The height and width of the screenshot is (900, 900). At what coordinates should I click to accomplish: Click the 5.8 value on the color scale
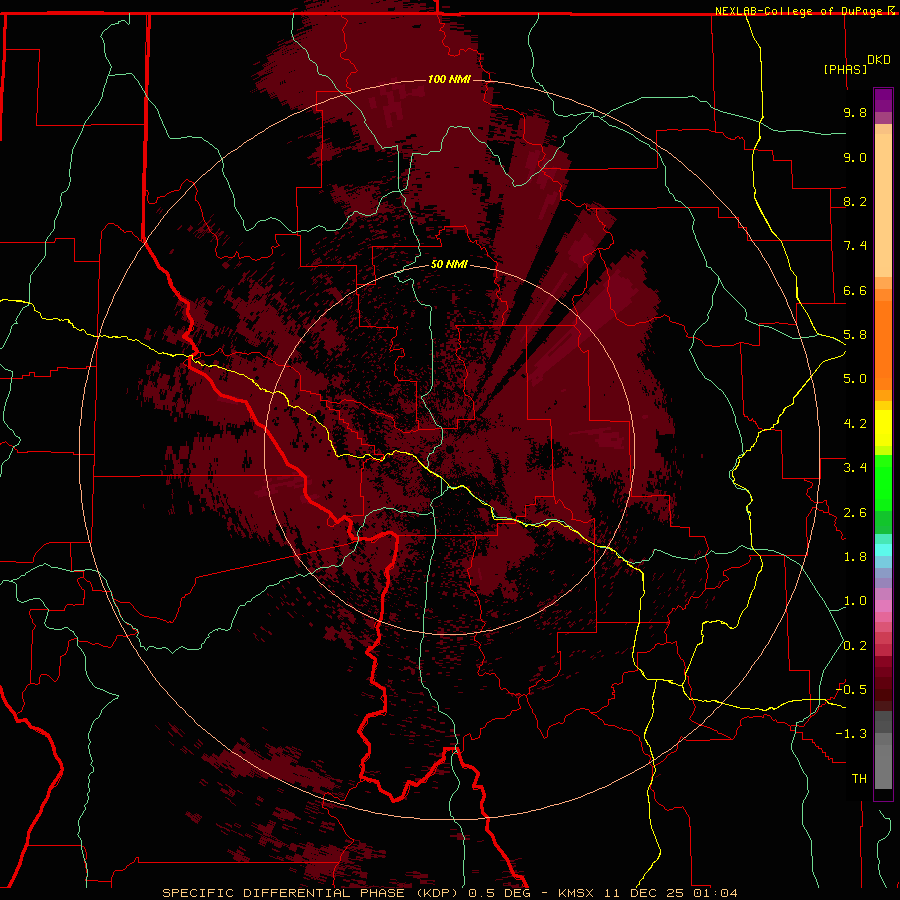855,335
